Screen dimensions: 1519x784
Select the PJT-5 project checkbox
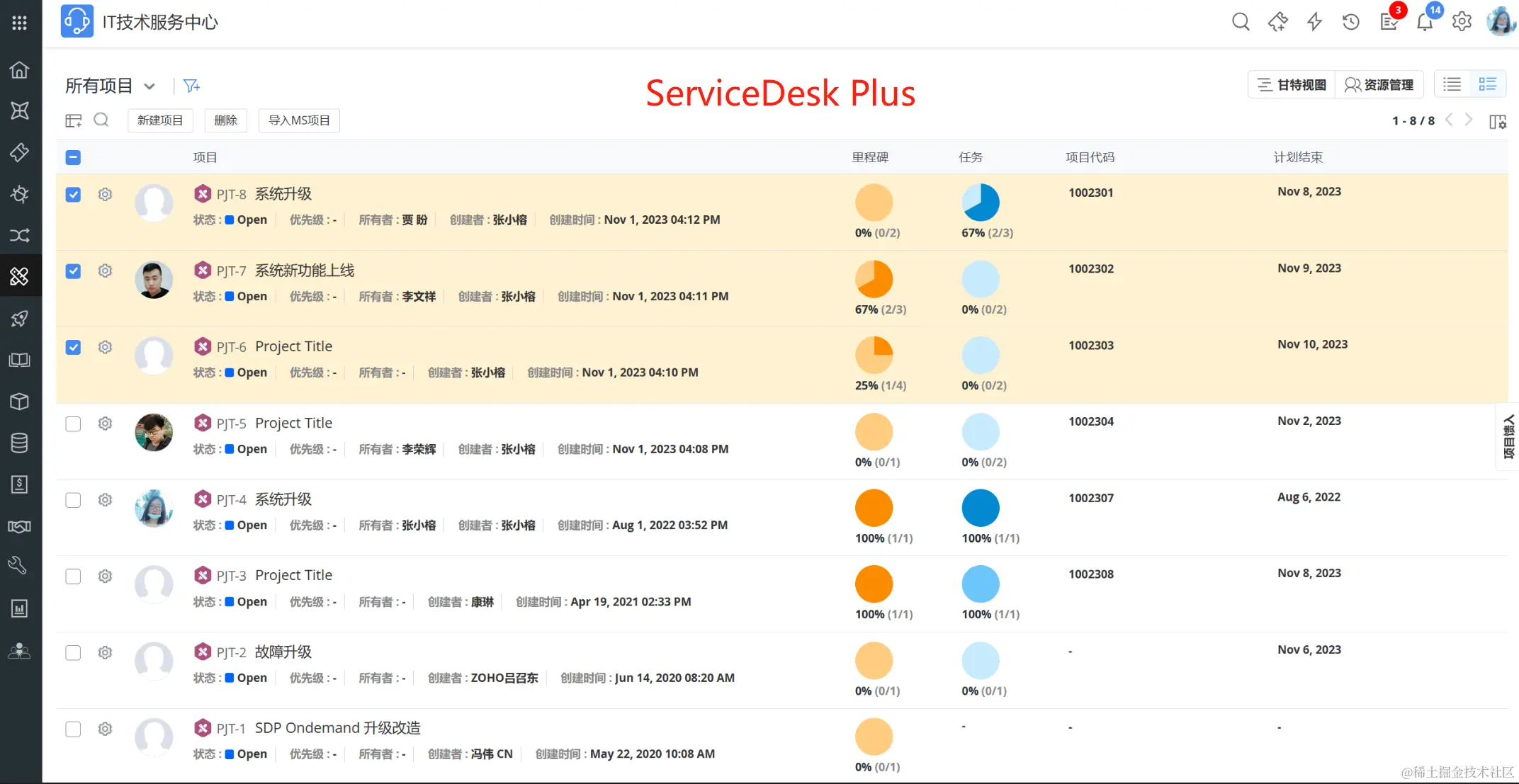point(73,424)
